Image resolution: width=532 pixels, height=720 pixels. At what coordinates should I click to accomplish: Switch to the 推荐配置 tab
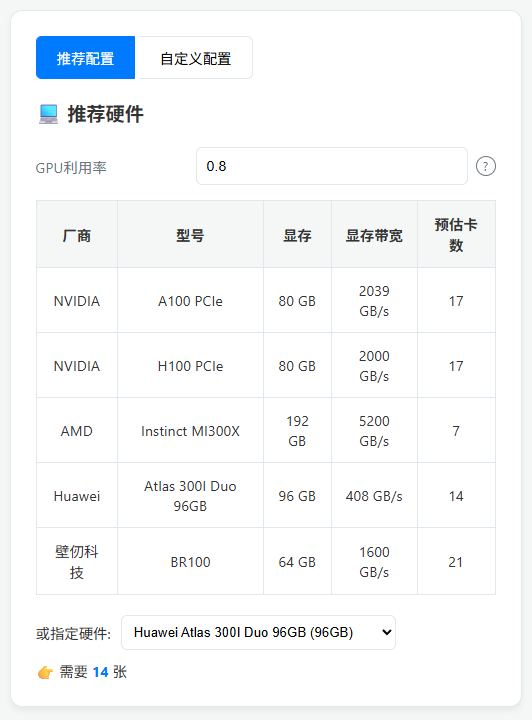pyautogui.click(x=85, y=58)
